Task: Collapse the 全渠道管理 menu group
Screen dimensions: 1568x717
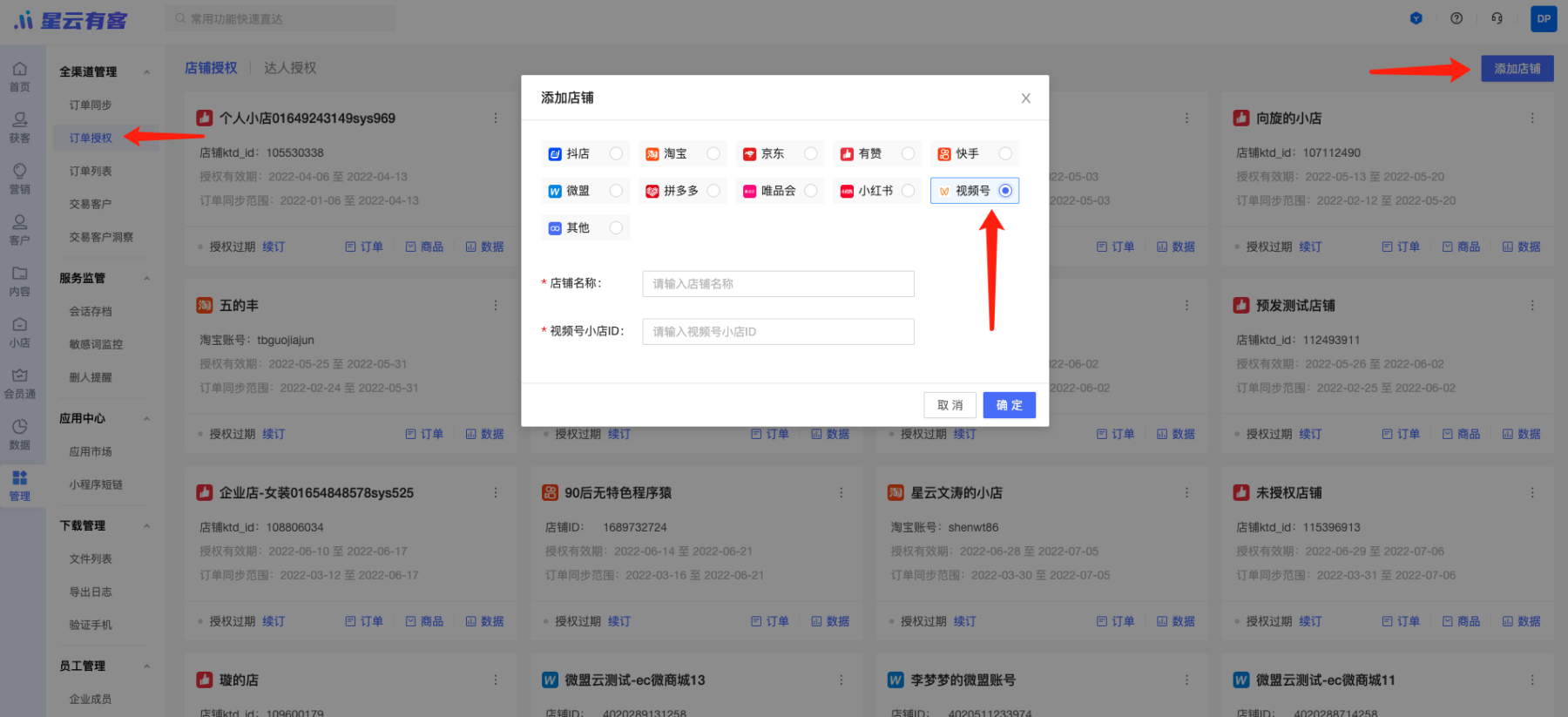Action: [146, 72]
